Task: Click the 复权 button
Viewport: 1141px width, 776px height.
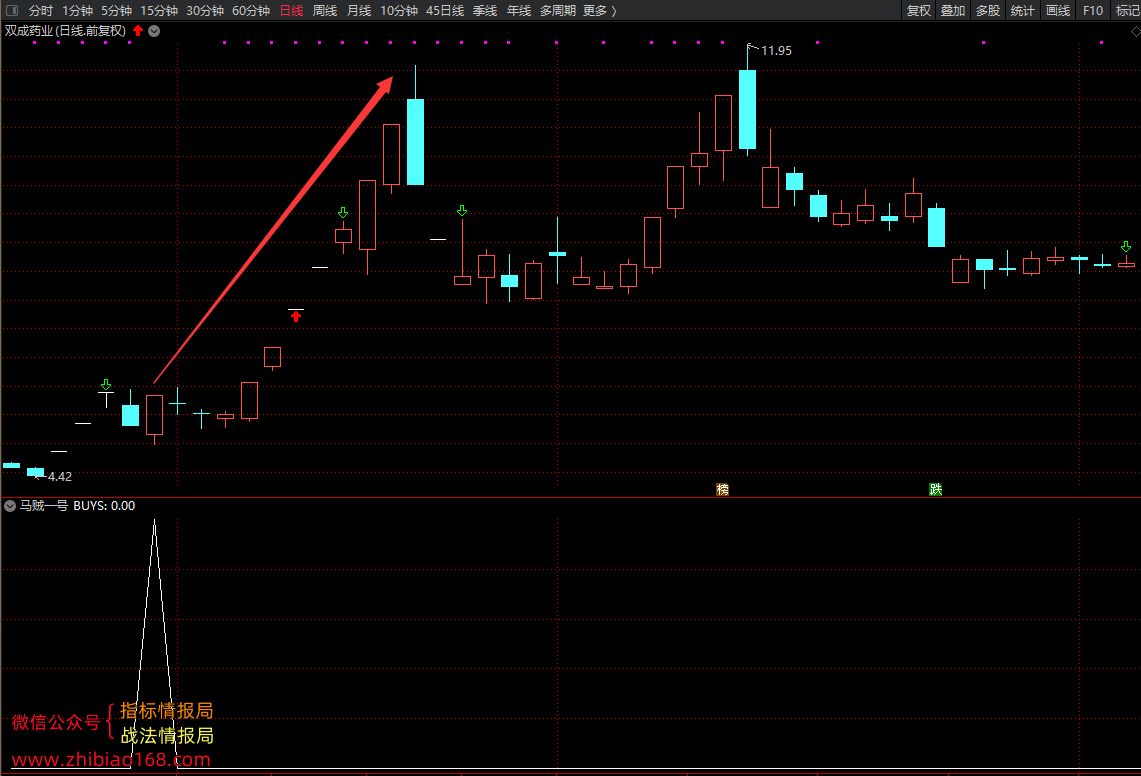Action: coord(918,10)
